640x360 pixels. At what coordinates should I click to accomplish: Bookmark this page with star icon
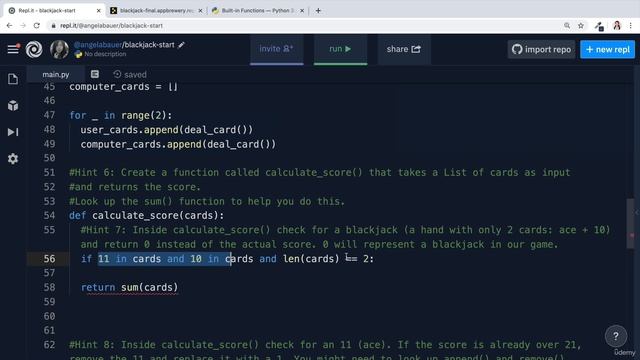[x=581, y=25]
